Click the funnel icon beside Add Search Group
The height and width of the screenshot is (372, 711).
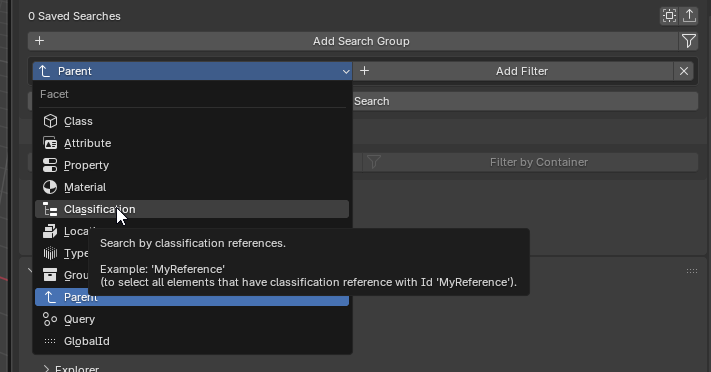point(688,41)
